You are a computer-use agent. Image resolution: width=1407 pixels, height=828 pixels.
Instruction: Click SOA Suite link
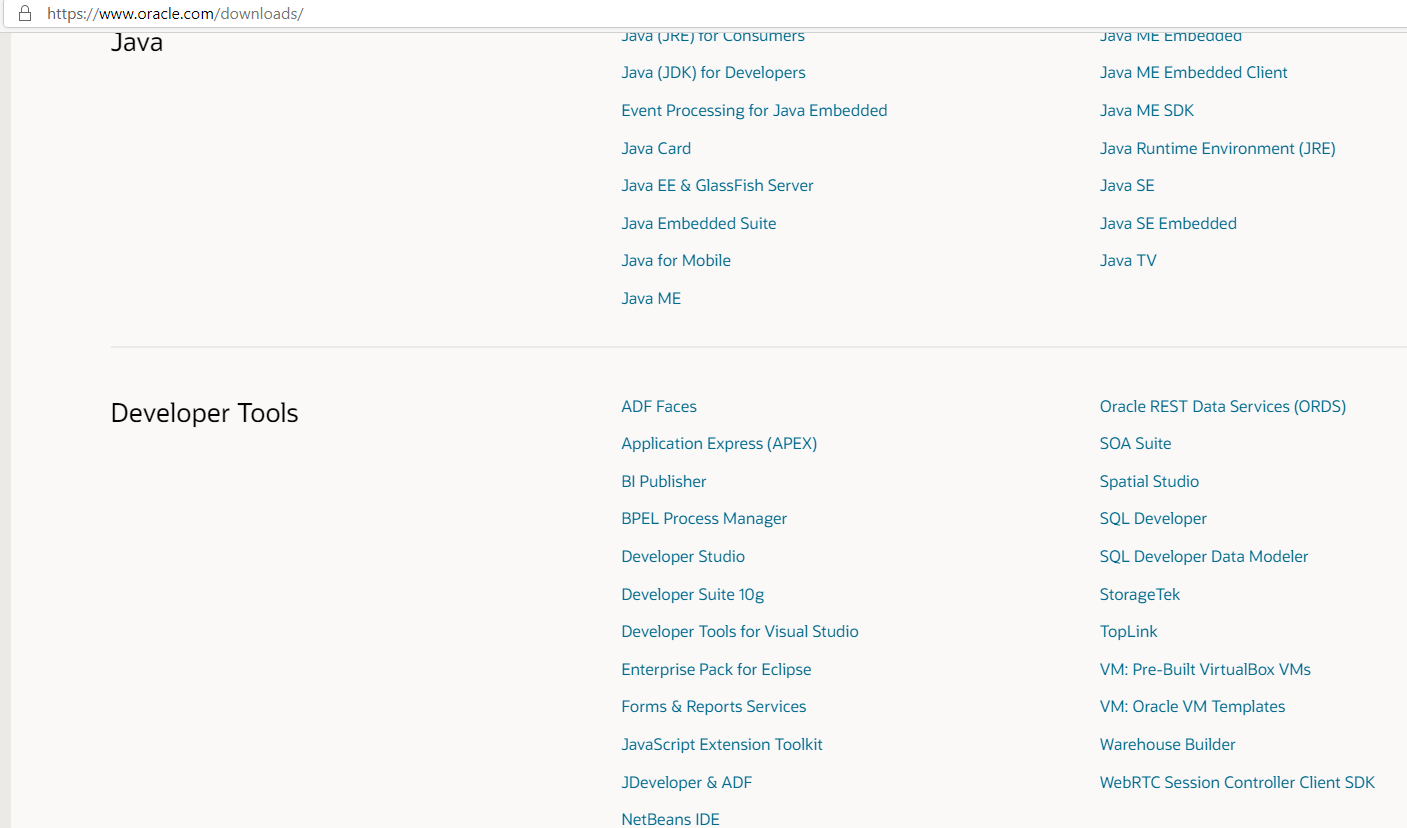1135,444
